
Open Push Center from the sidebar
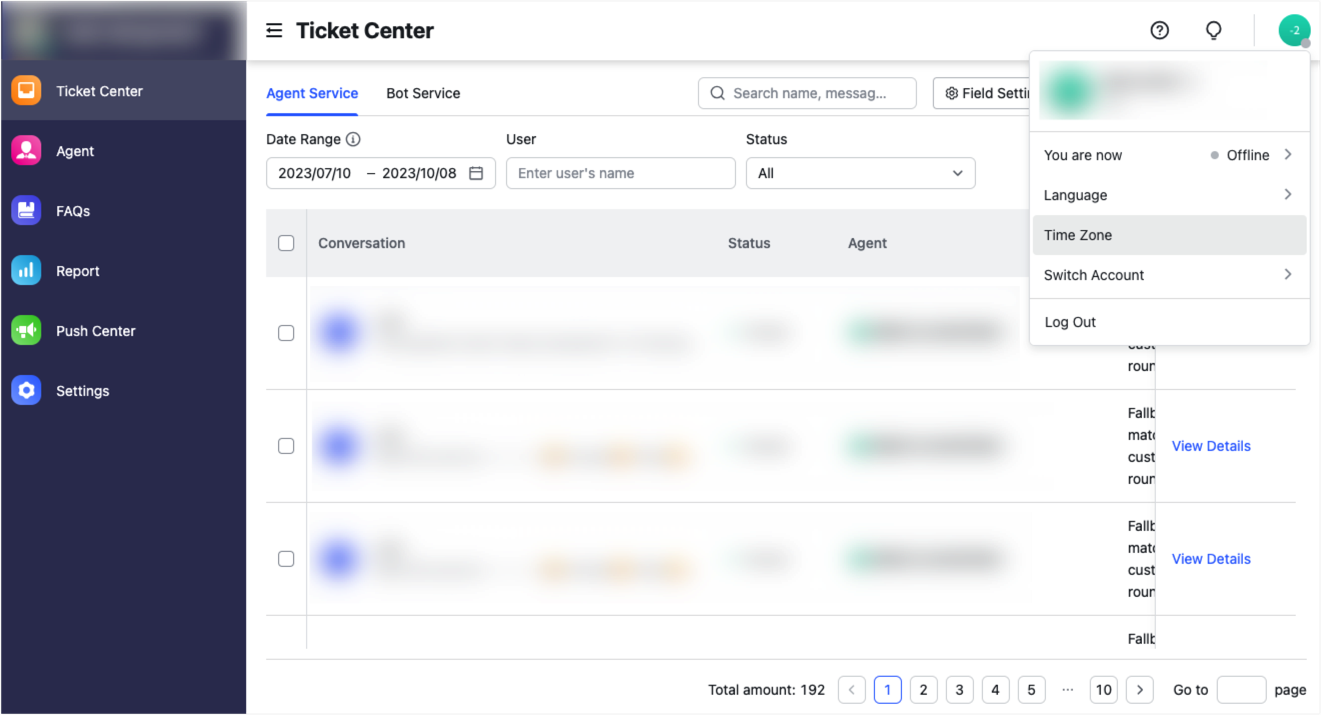coord(25,330)
